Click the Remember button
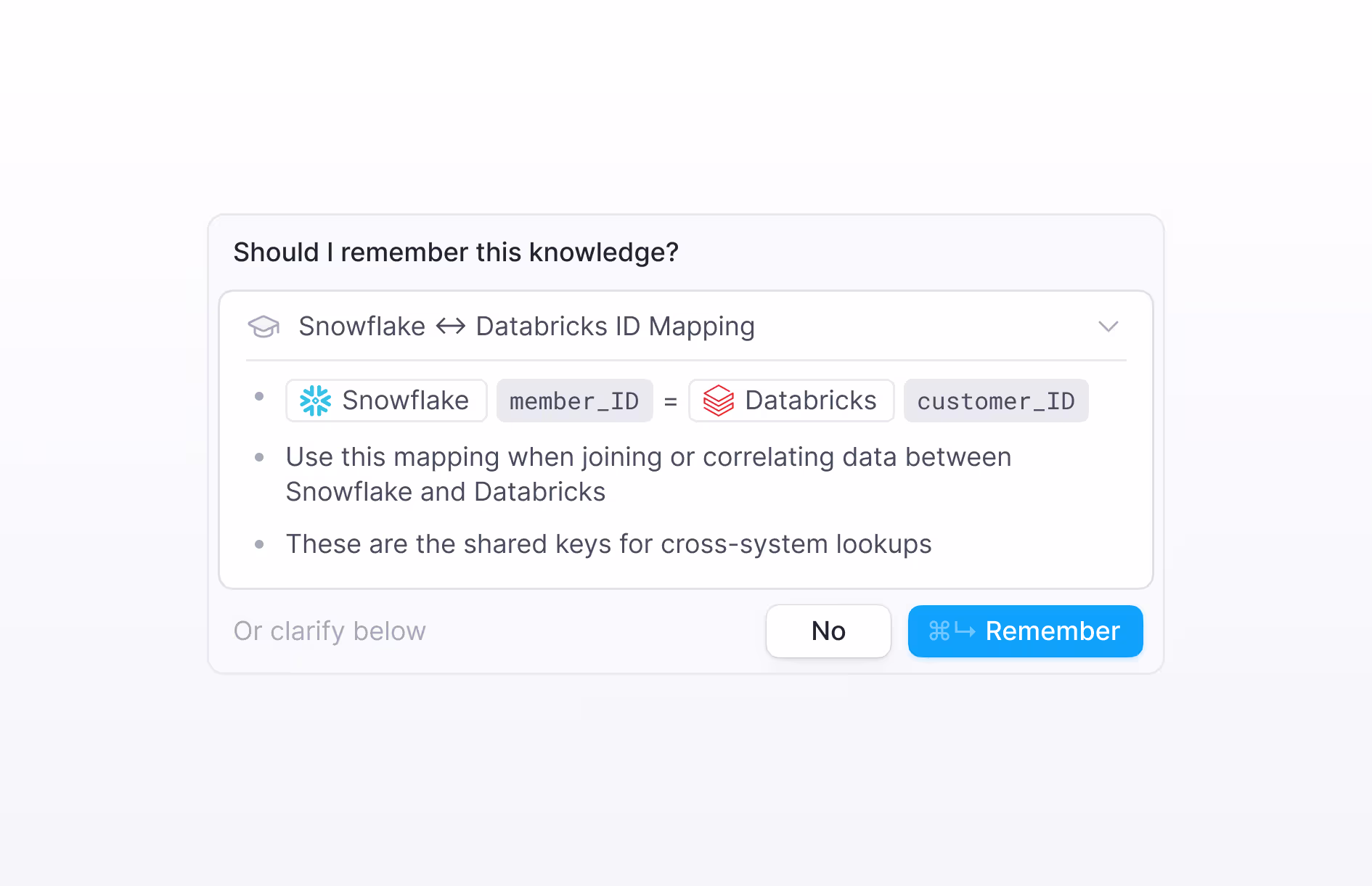This screenshot has height=886, width=1372. click(x=1025, y=631)
